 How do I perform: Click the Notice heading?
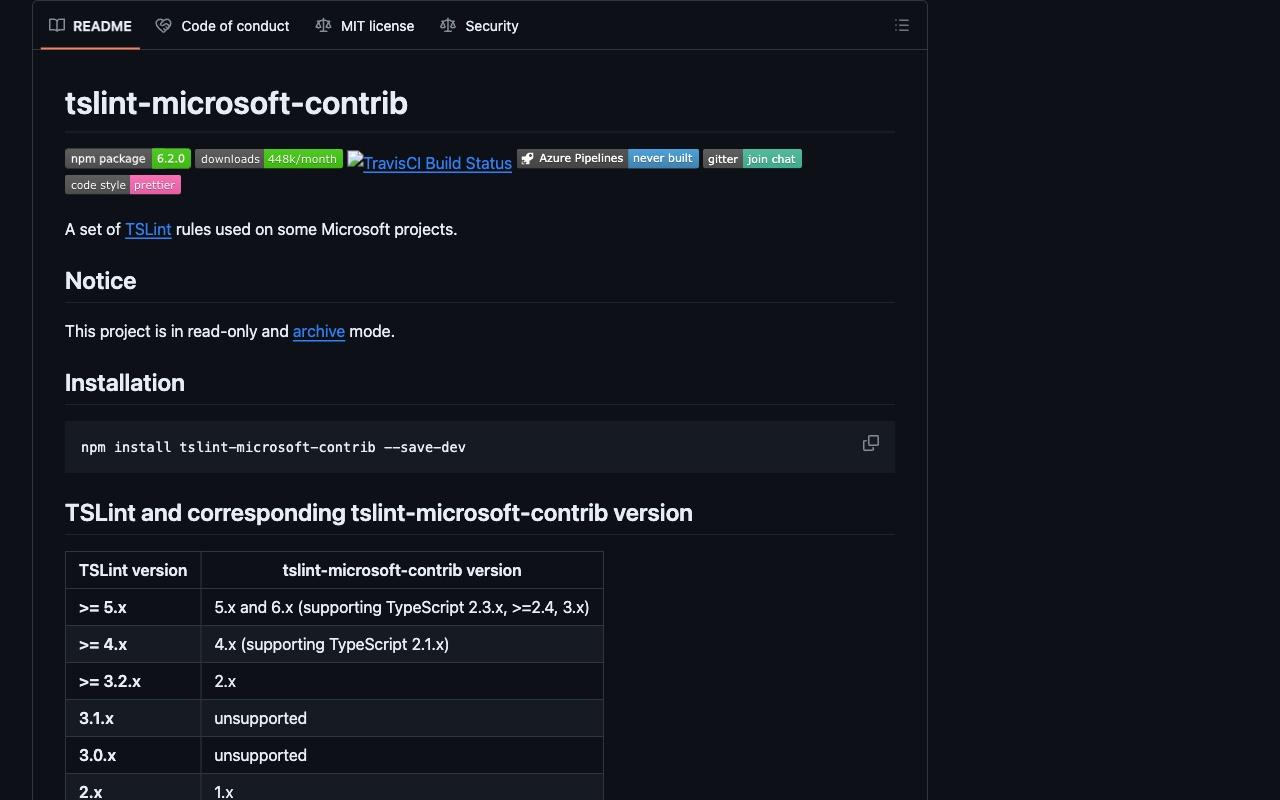[x=100, y=281]
